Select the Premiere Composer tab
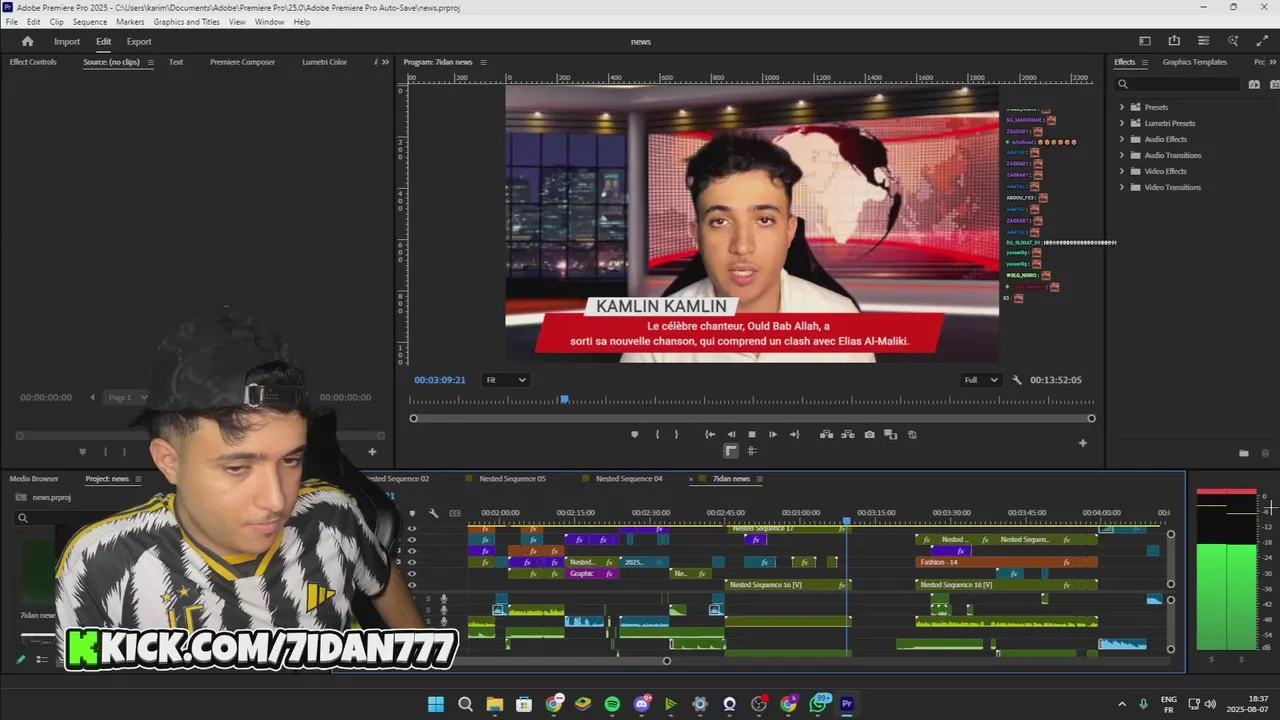 pyautogui.click(x=242, y=62)
